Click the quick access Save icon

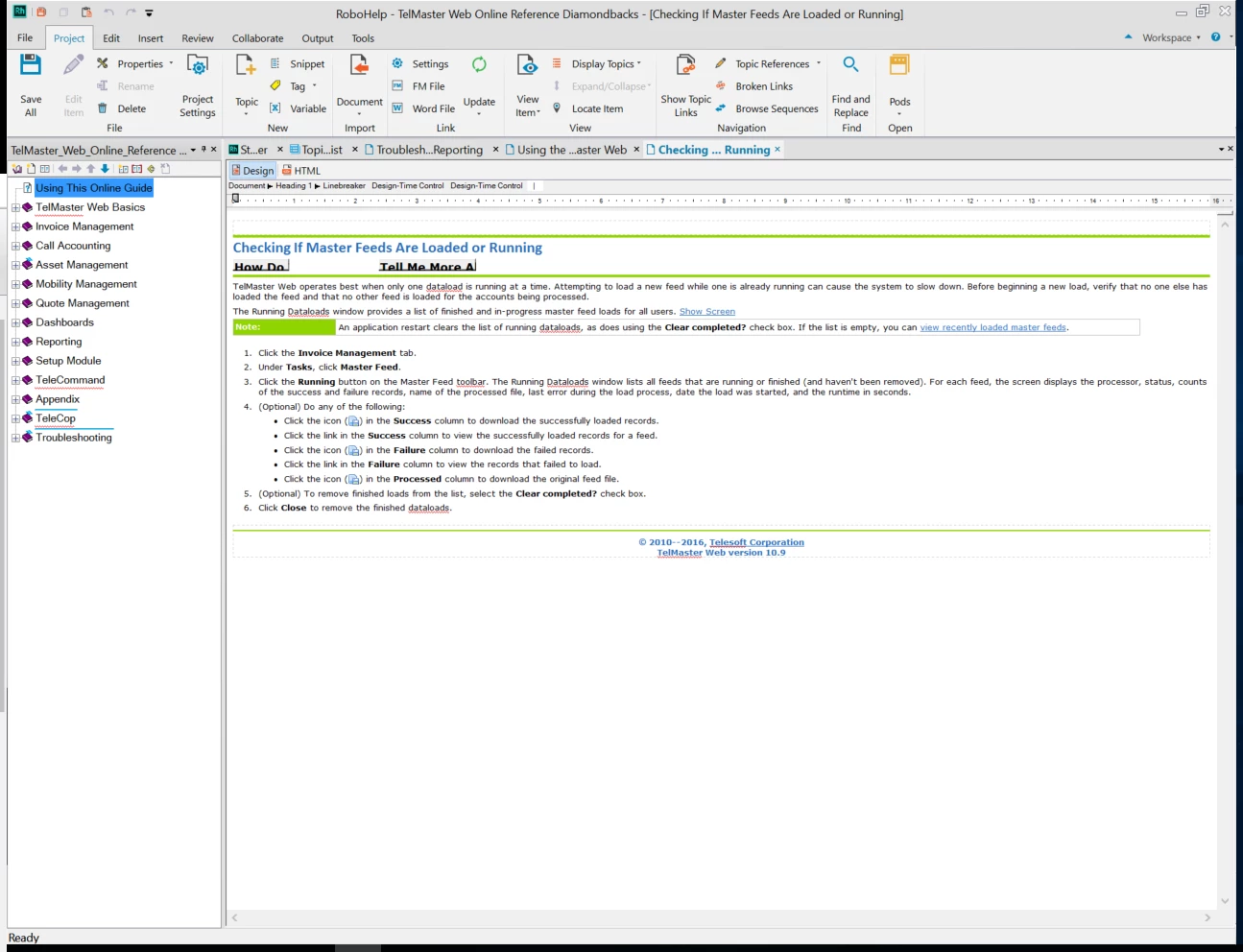click(x=41, y=12)
